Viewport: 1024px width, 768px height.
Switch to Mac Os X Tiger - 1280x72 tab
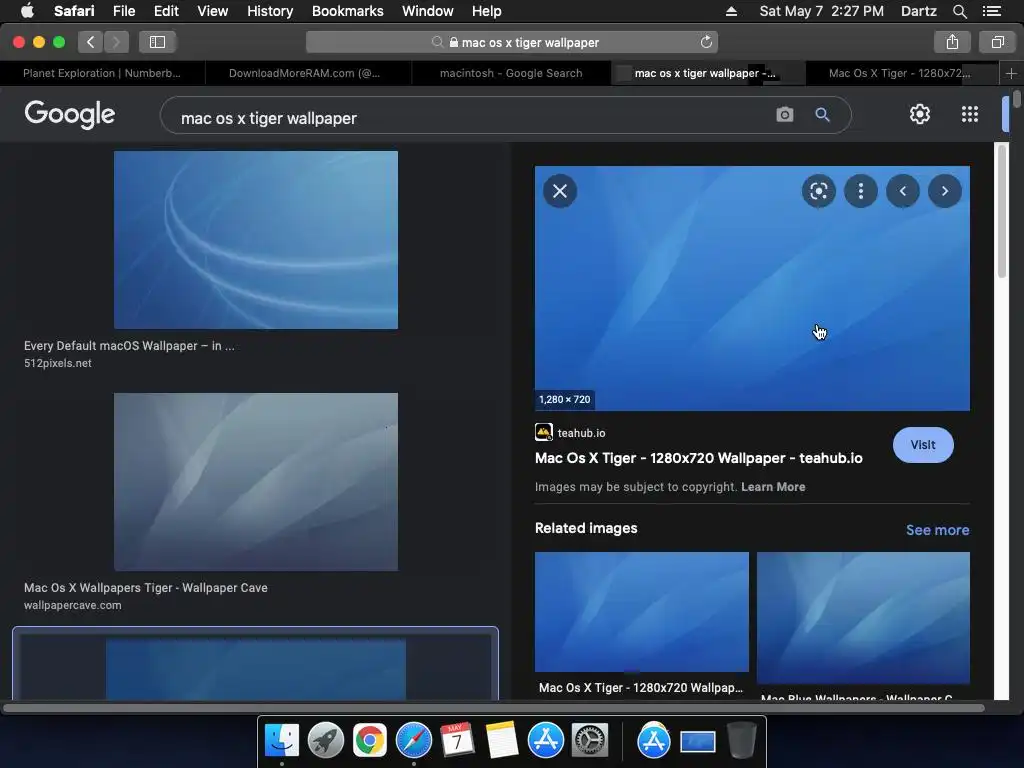point(903,73)
